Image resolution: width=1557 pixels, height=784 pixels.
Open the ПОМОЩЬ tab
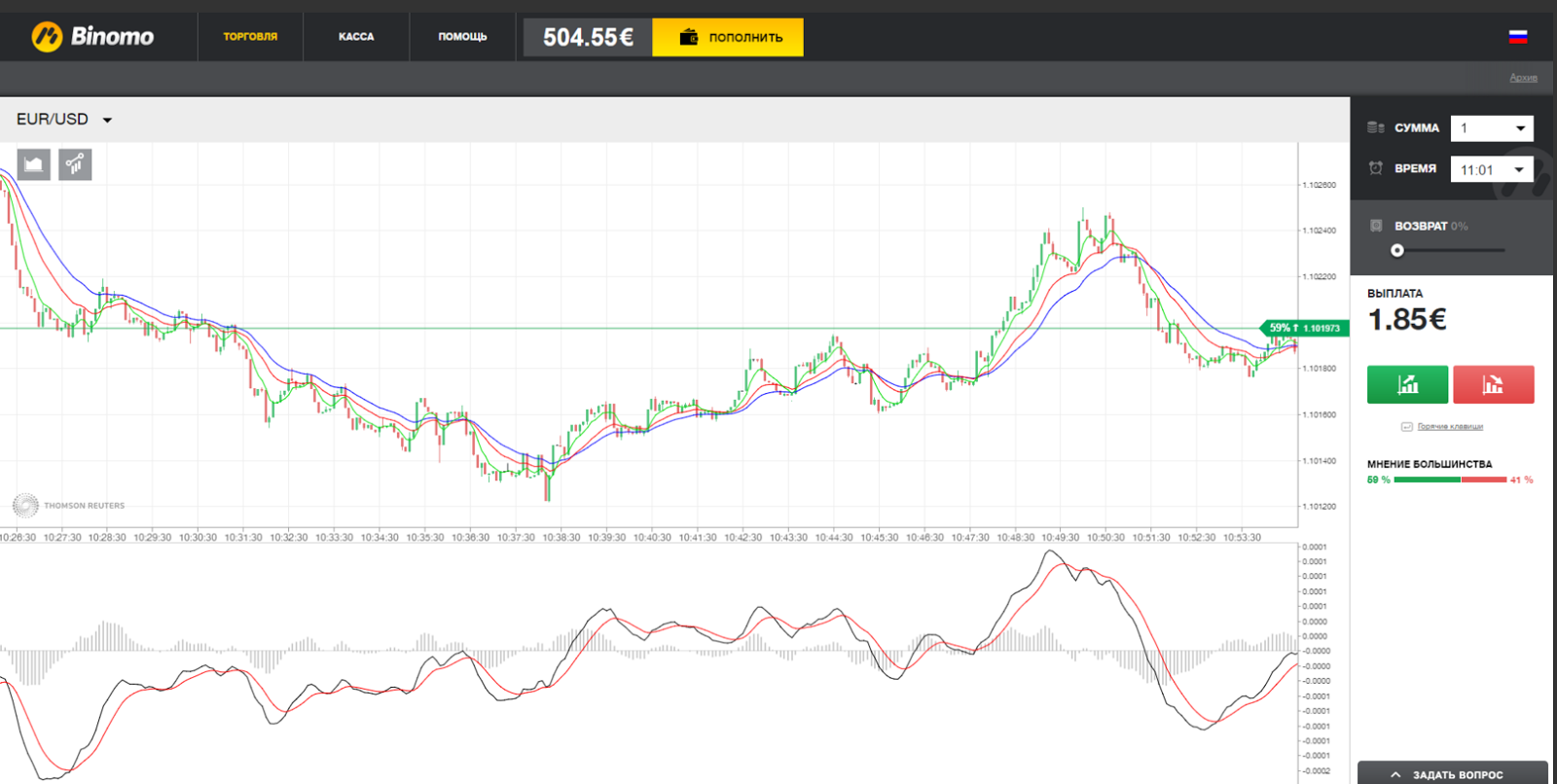(x=462, y=37)
